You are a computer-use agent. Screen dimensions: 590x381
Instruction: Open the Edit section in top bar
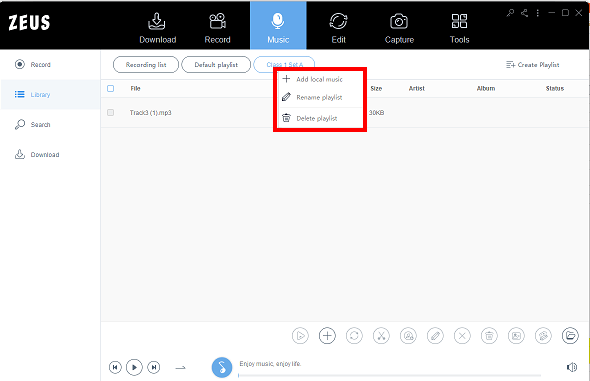click(338, 28)
